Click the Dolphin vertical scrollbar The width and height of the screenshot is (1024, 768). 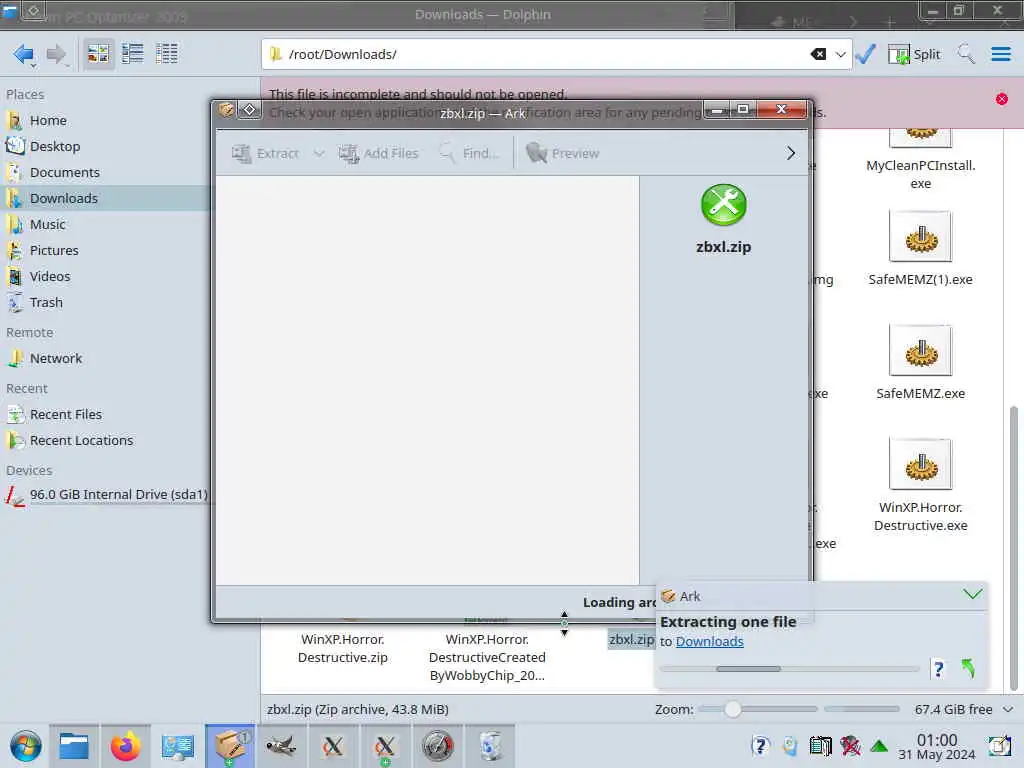point(1013,548)
